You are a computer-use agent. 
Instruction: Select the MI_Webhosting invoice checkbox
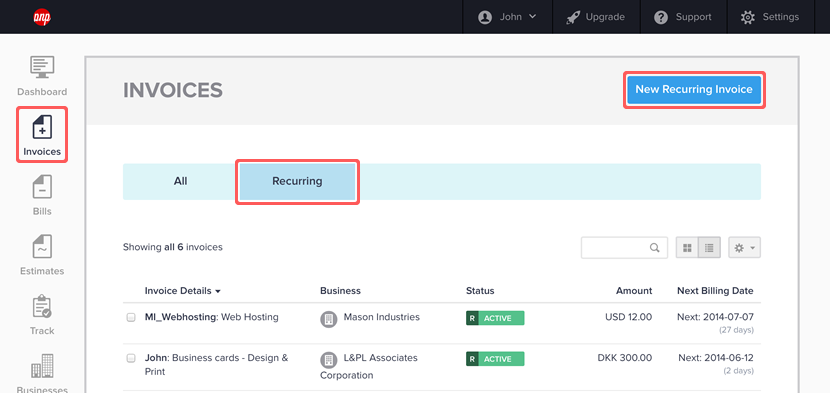[x=131, y=318]
